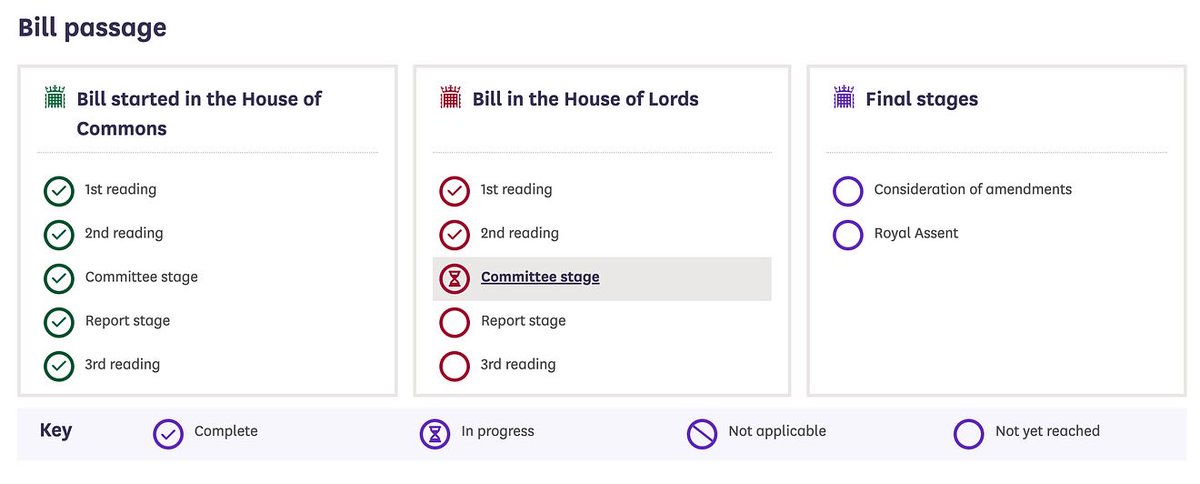Open the Lords Committee stage link
The height and width of the screenshot is (484, 1200).
pos(540,277)
